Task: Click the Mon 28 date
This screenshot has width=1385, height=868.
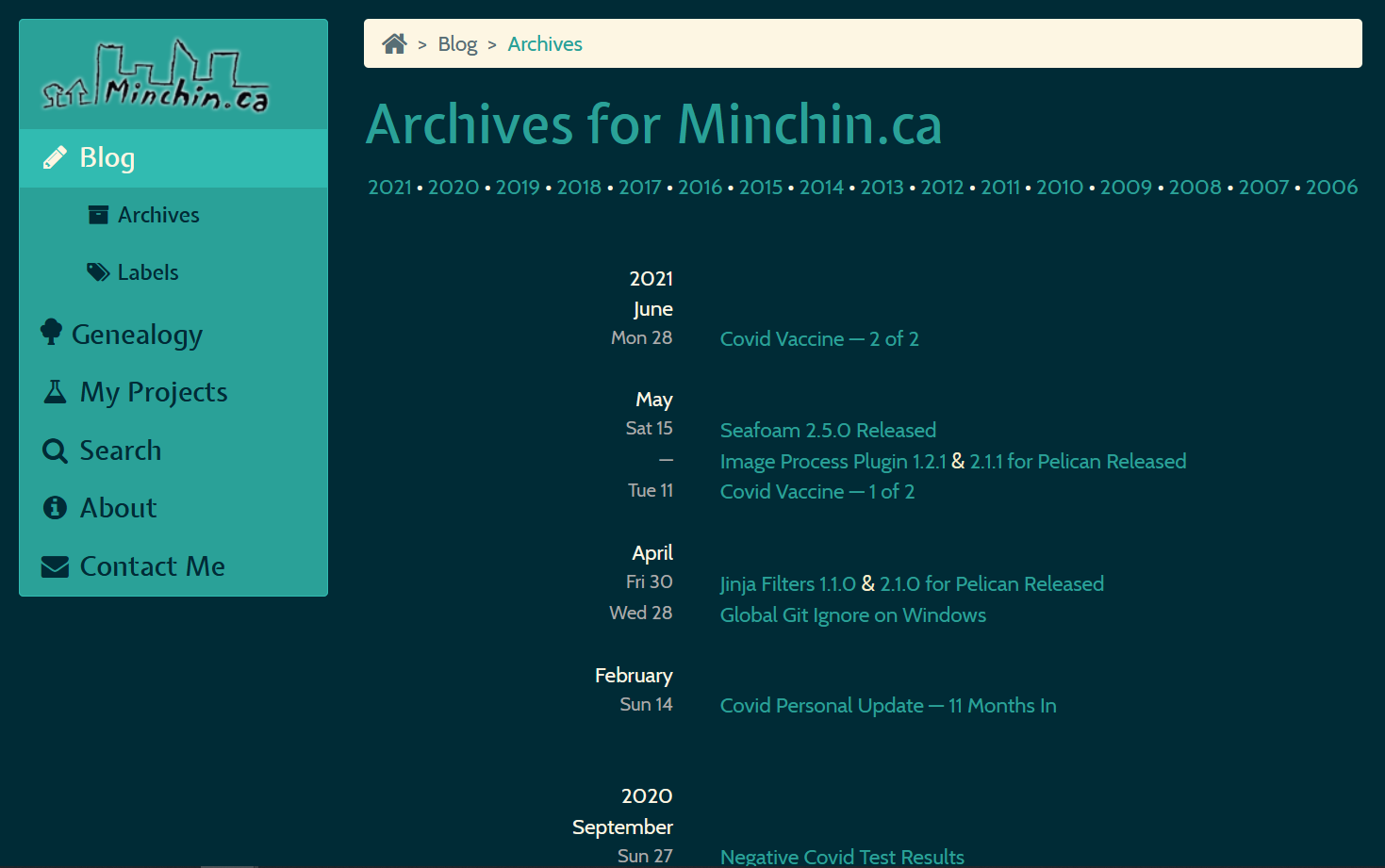Action: click(x=641, y=337)
